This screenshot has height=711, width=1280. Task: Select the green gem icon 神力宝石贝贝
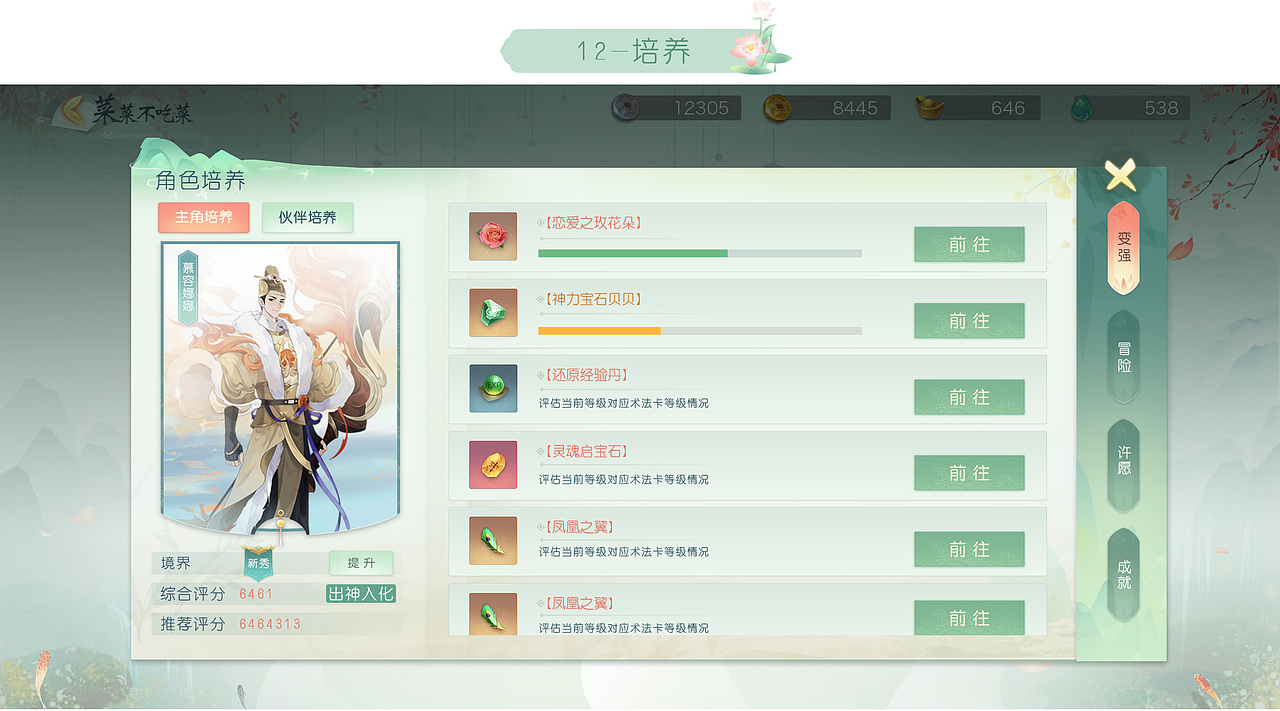coord(493,313)
